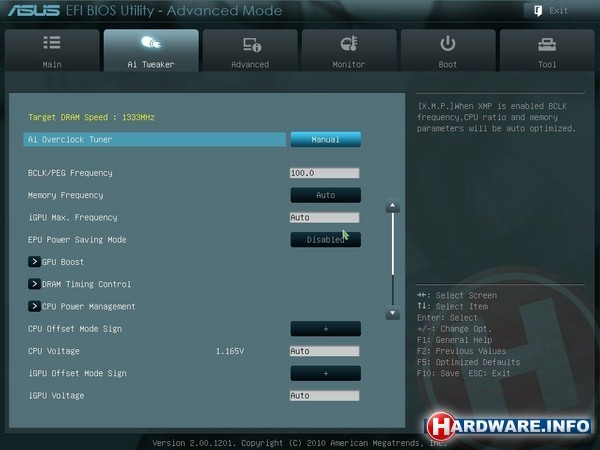Click the Exit button
Image resolution: width=600 pixels, height=450 pixels.
click(553, 11)
